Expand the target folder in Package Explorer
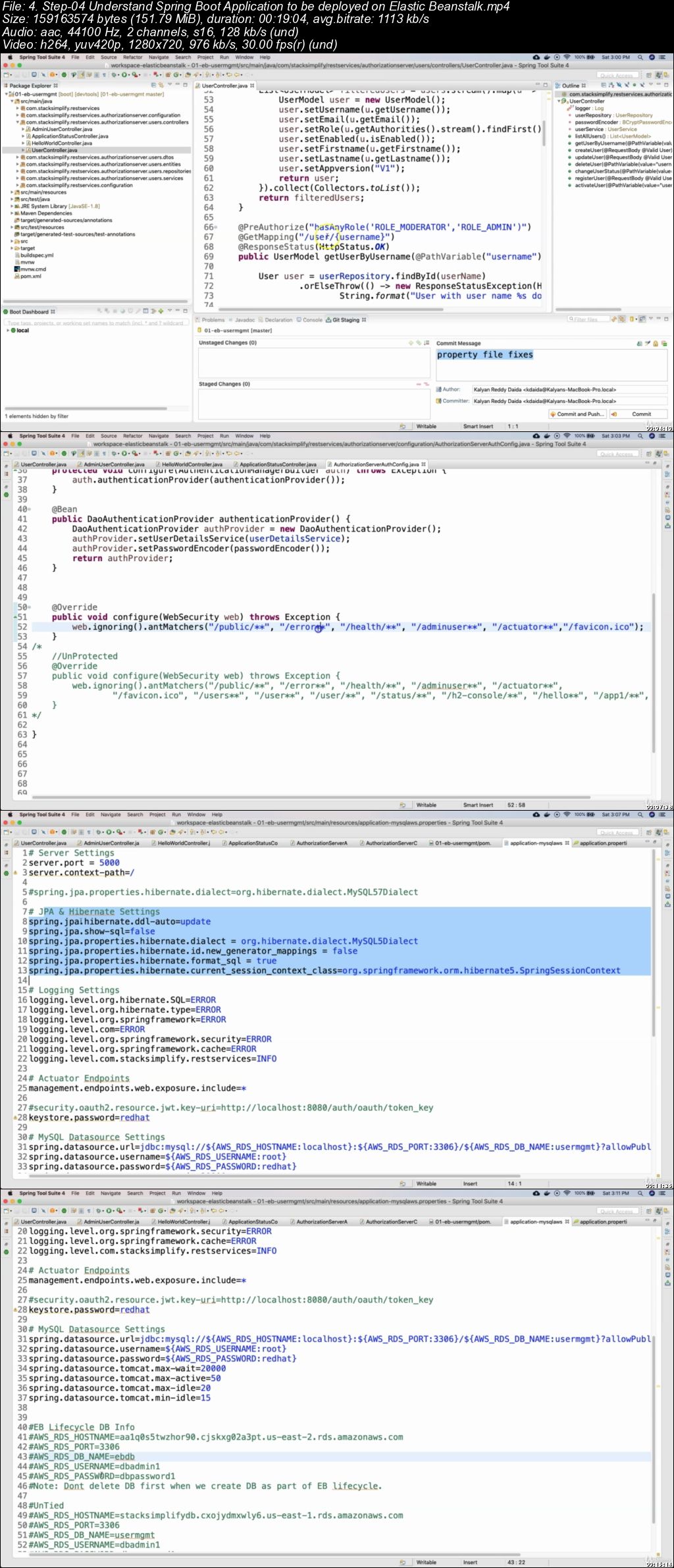The width and height of the screenshot is (674, 1568). coord(13,248)
